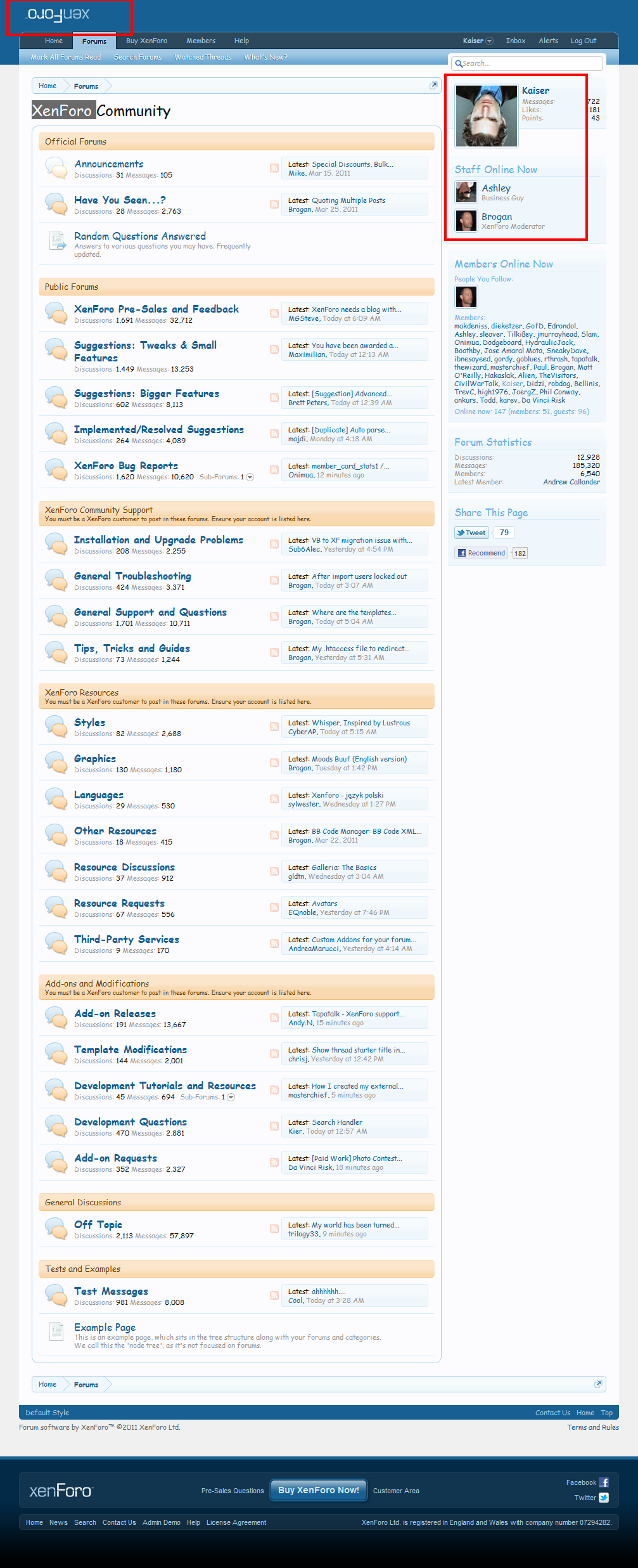The height and width of the screenshot is (1568, 638).
Task: Click the Facebook Recommend button
Action: coord(482,553)
